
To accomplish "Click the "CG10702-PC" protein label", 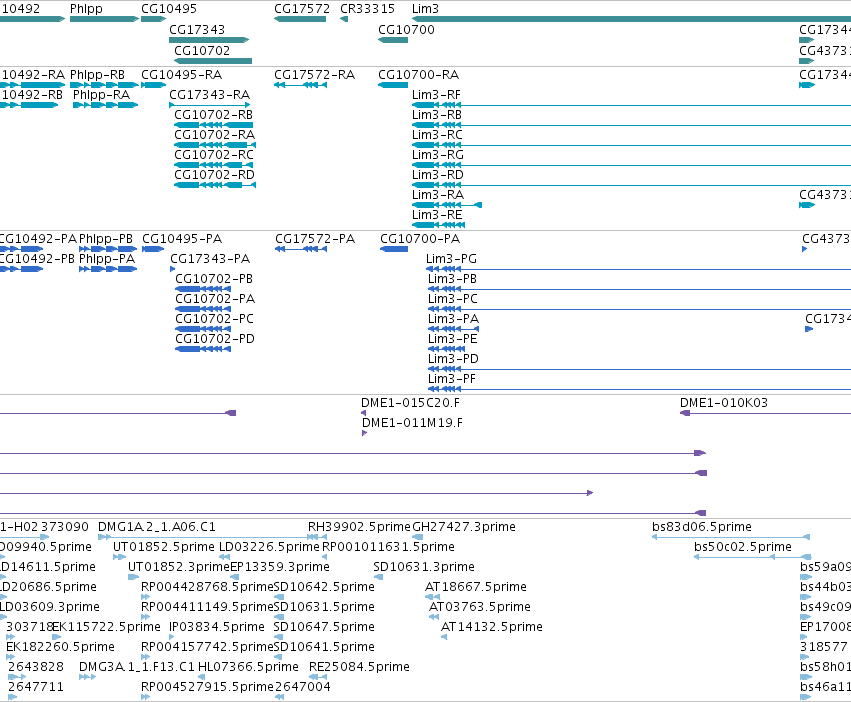I will (x=214, y=319).
